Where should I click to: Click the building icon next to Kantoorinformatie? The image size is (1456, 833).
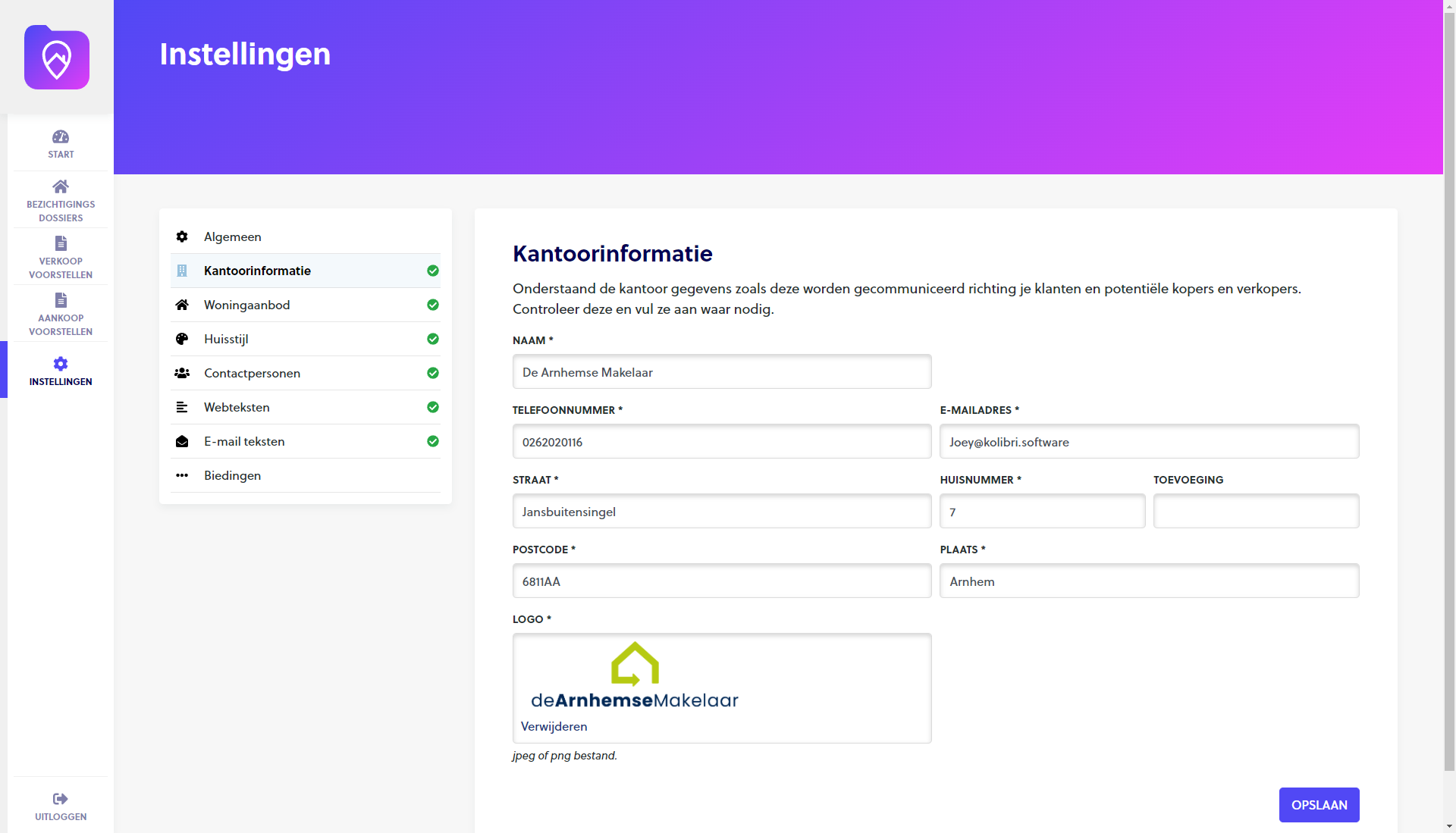(182, 271)
